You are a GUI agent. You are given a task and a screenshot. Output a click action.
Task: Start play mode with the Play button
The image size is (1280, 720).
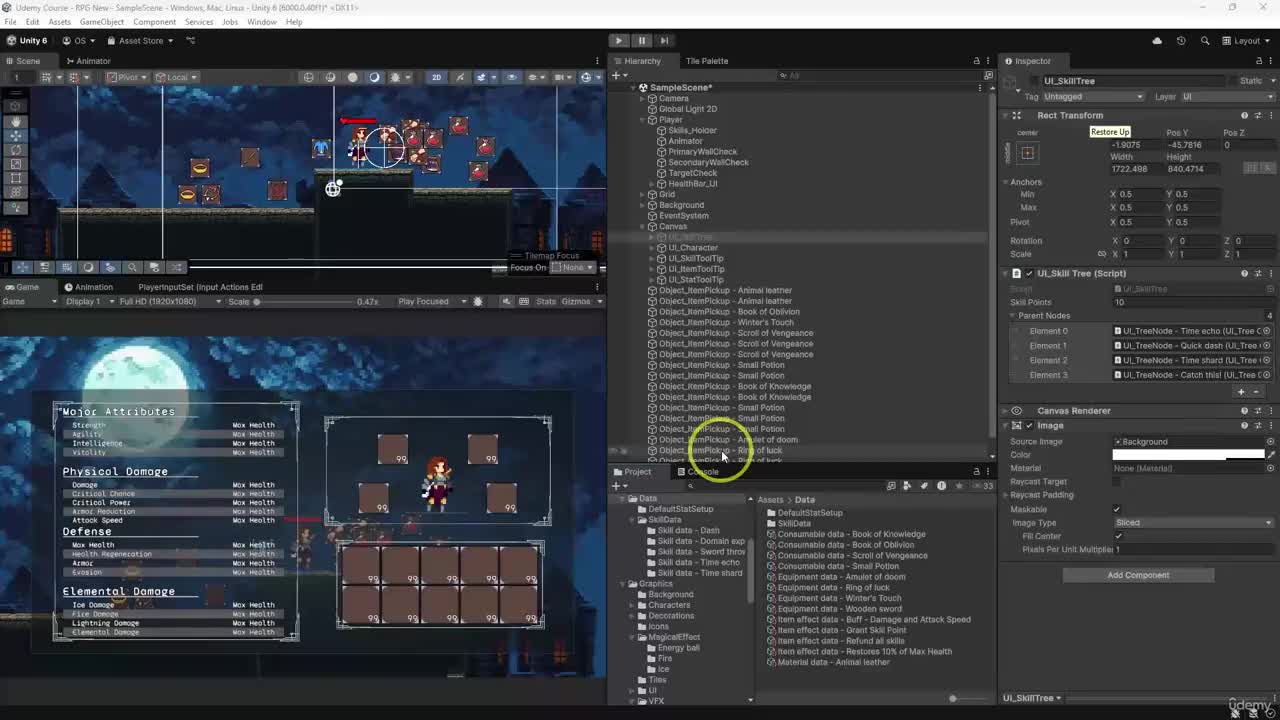point(619,40)
